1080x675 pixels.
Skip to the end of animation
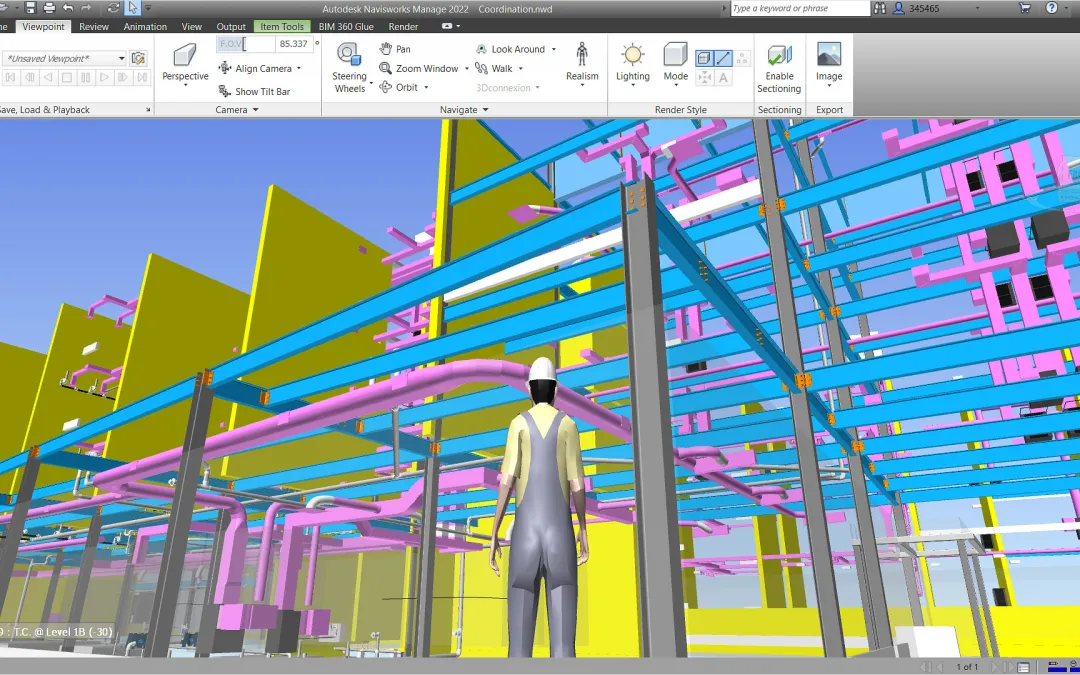click(x=142, y=77)
